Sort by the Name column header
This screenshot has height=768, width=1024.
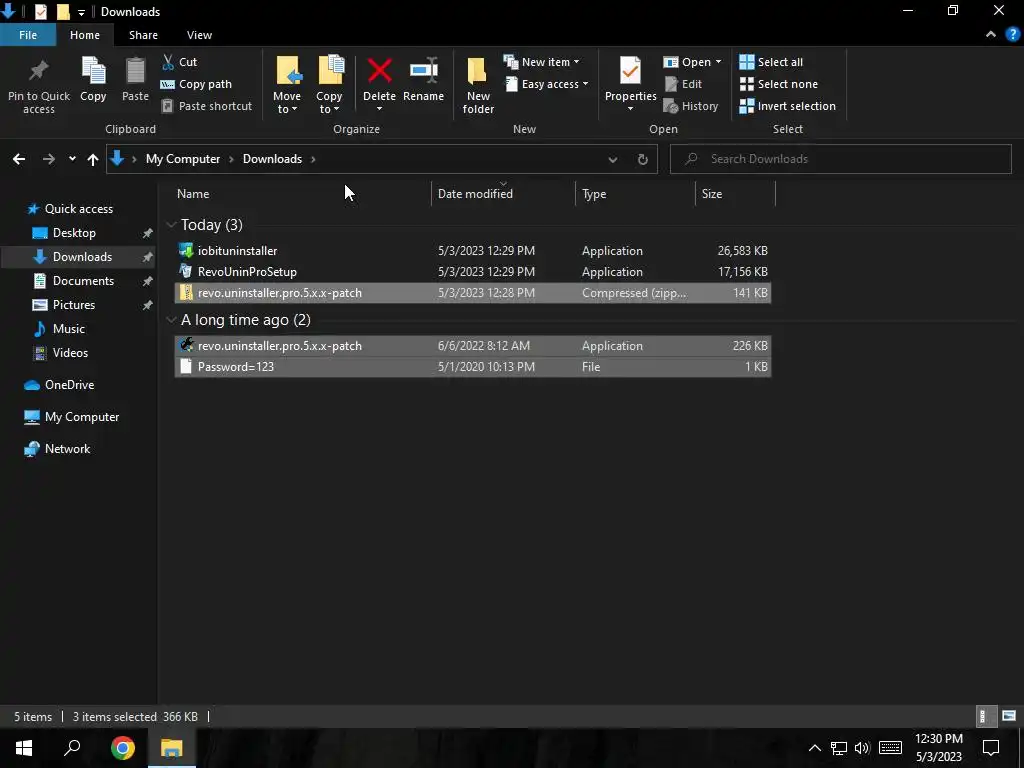[x=193, y=194]
